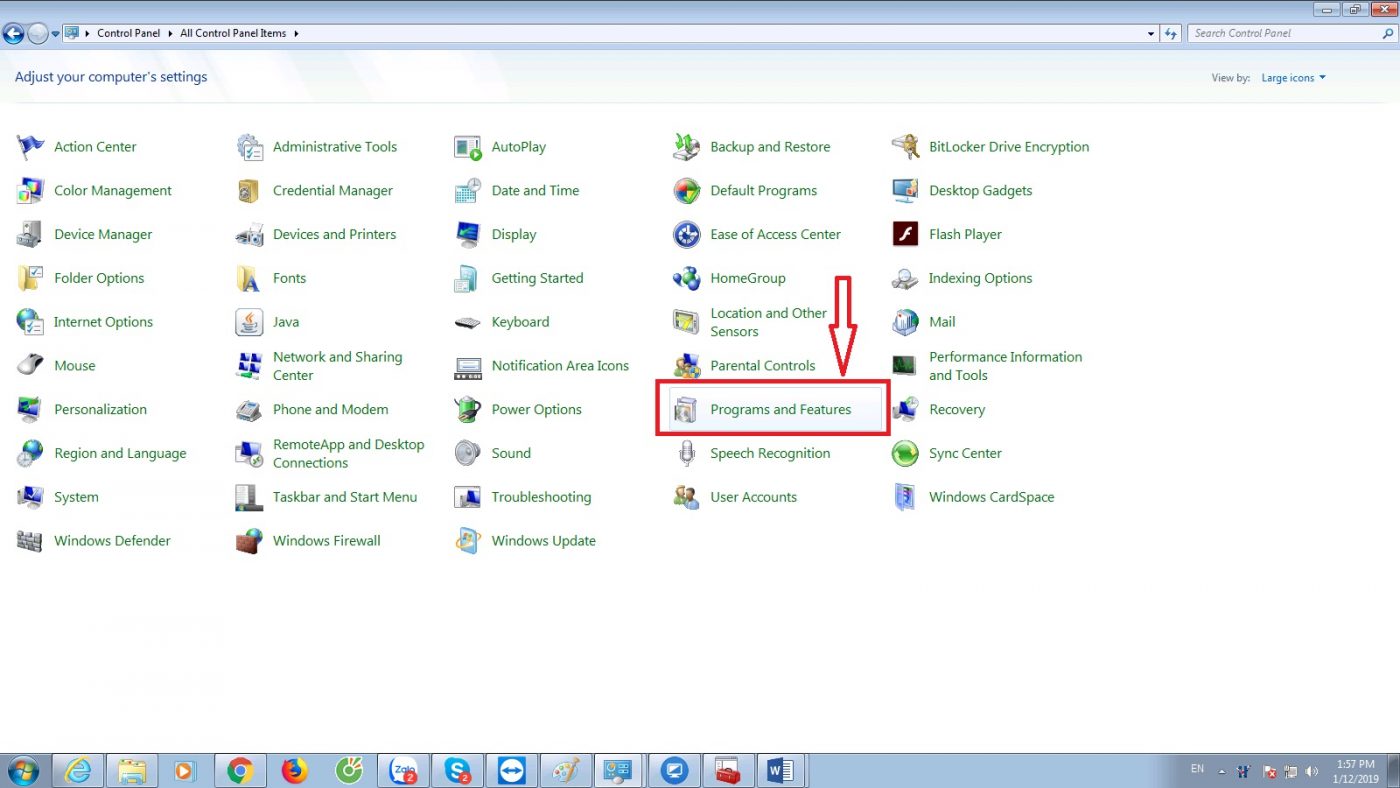This screenshot has width=1400, height=788.
Task: Open the Google Chrome taskbar icon
Action: coord(239,771)
